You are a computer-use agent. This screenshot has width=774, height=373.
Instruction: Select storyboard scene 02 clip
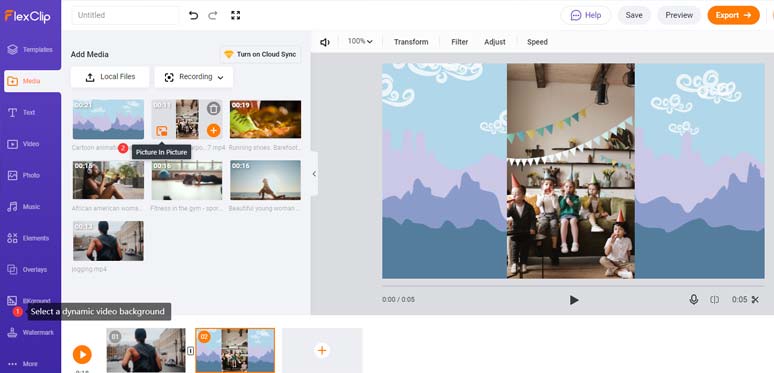click(x=235, y=350)
